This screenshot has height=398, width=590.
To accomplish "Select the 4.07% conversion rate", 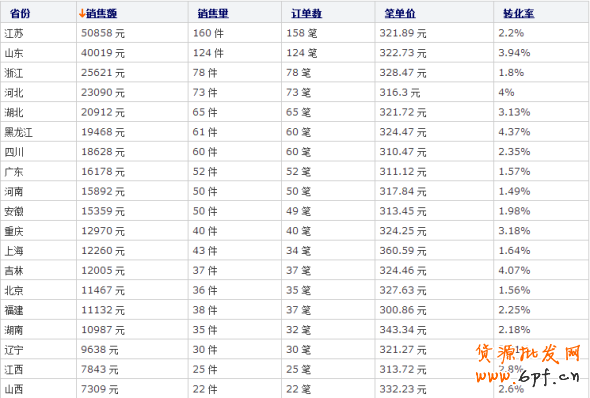I will (x=514, y=271).
